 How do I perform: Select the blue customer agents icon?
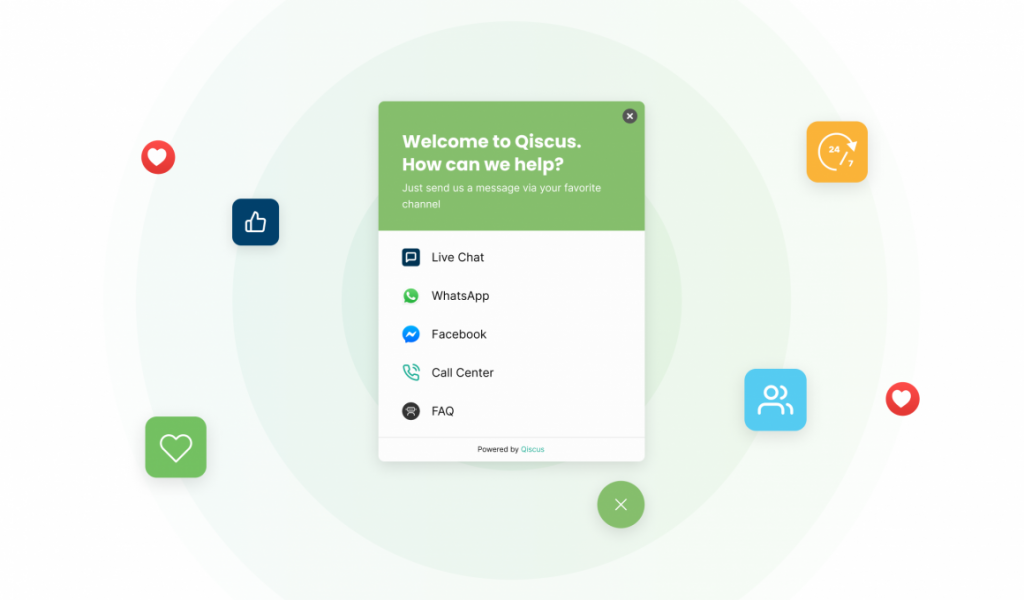click(775, 399)
